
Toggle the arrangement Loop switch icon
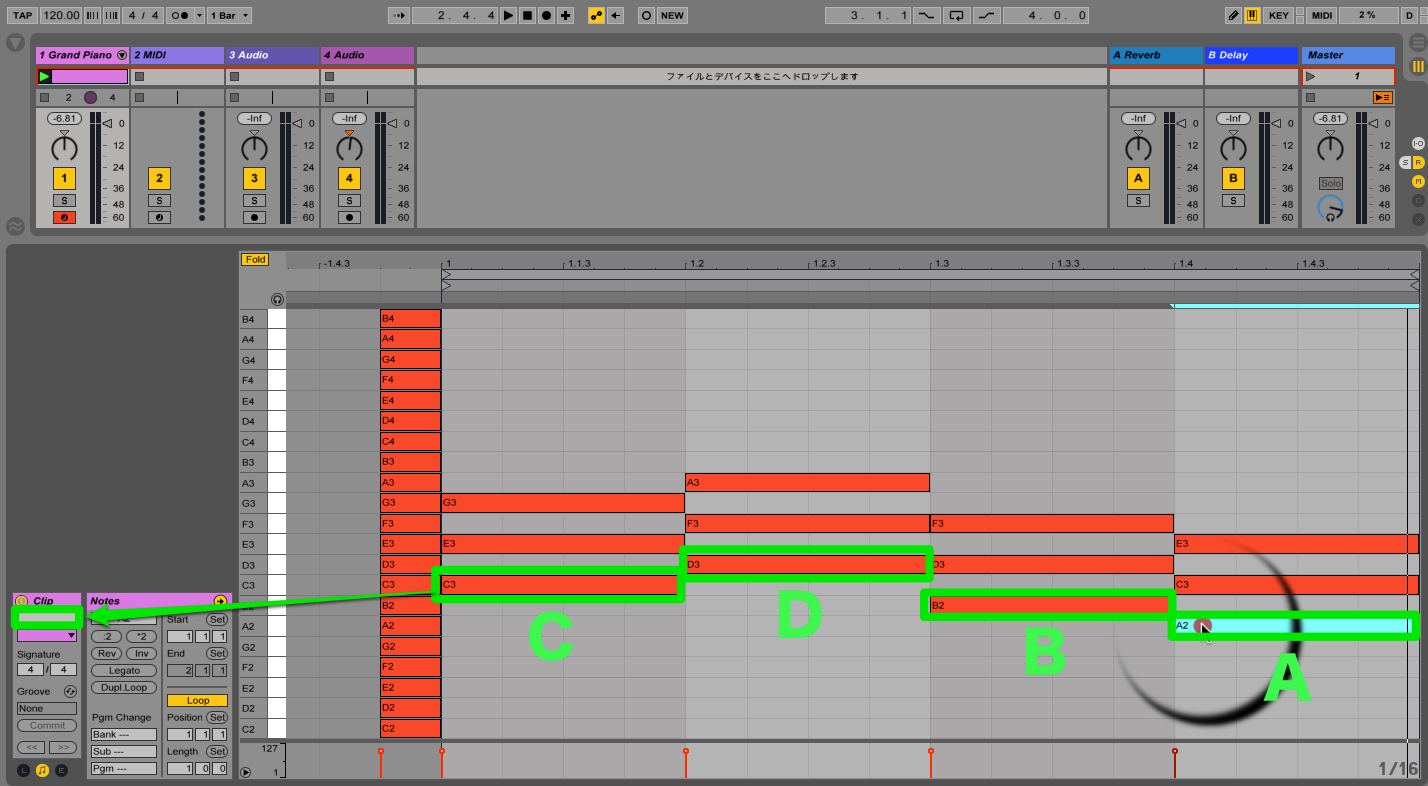click(958, 16)
